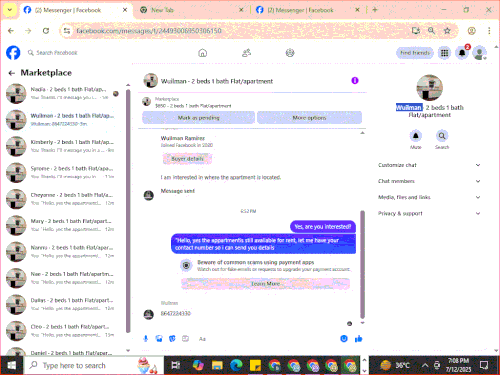This screenshot has height=375, width=500.
Task: Open Nadia conversation in list
Action: click(x=63, y=93)
